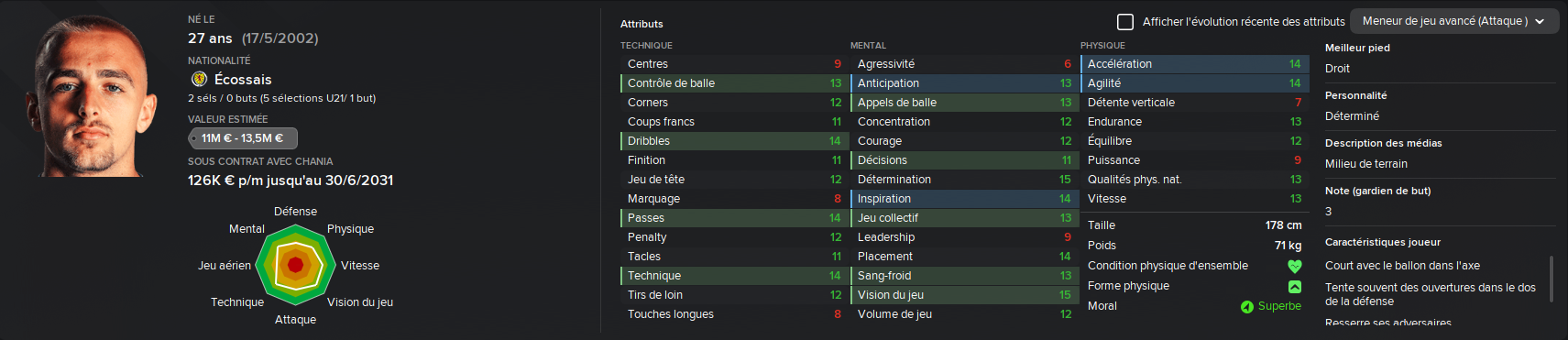Click the Écossais nationality link

[x=243, y=80]
